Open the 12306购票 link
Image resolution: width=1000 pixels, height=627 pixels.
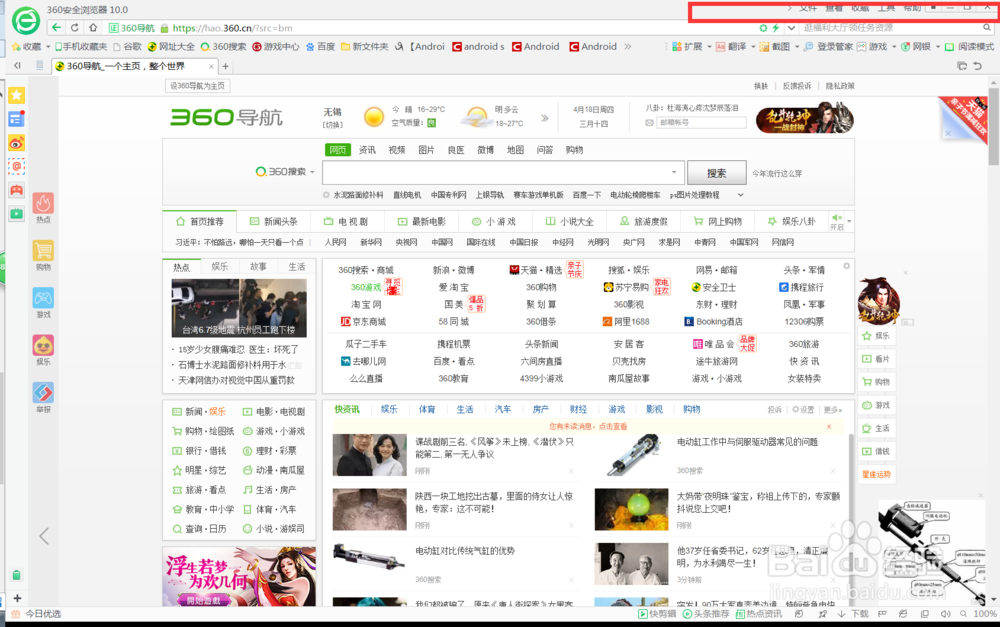click(x=804, y=322)
